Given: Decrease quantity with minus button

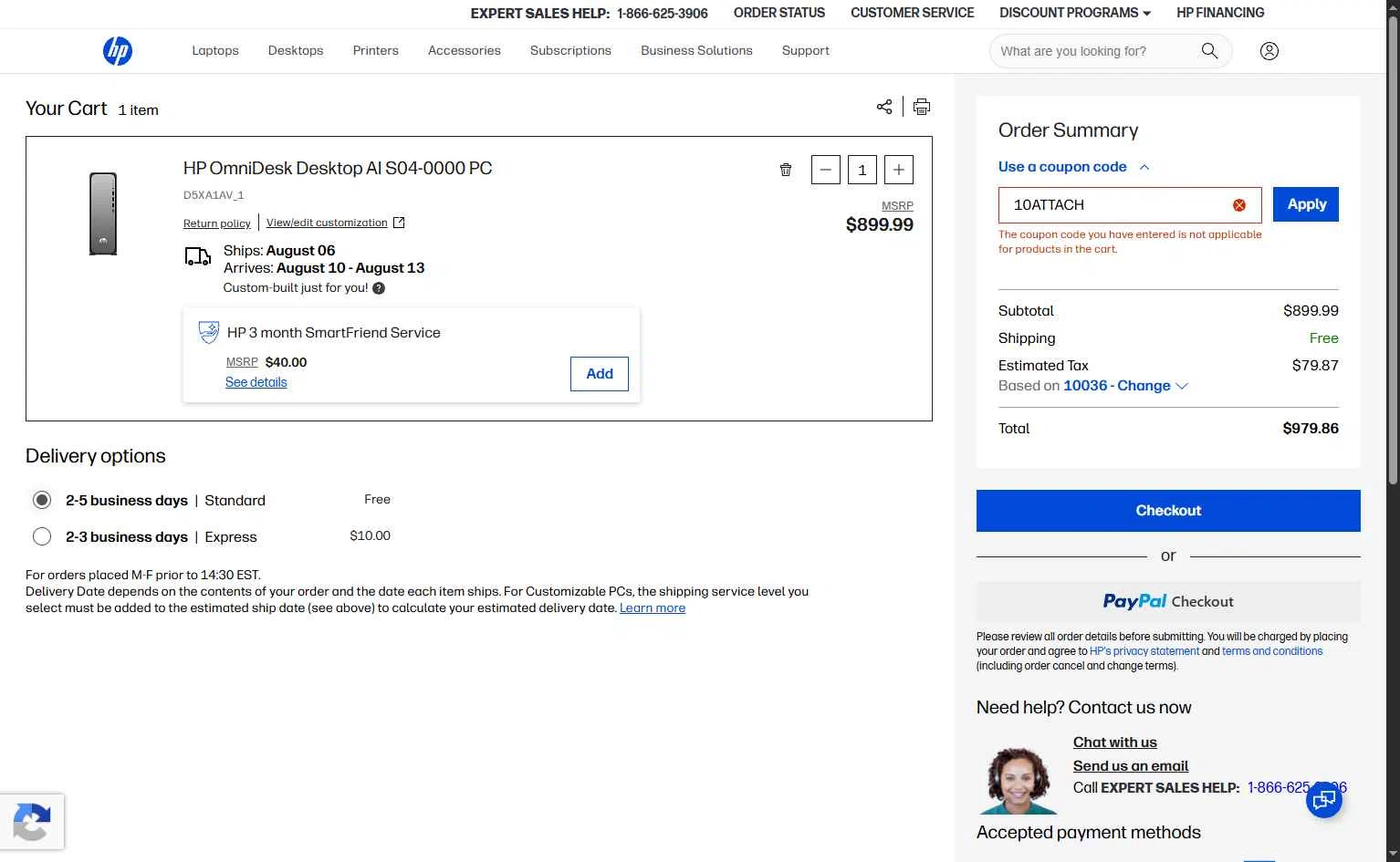Looking at the screenshot, I should tap(826, 170).
